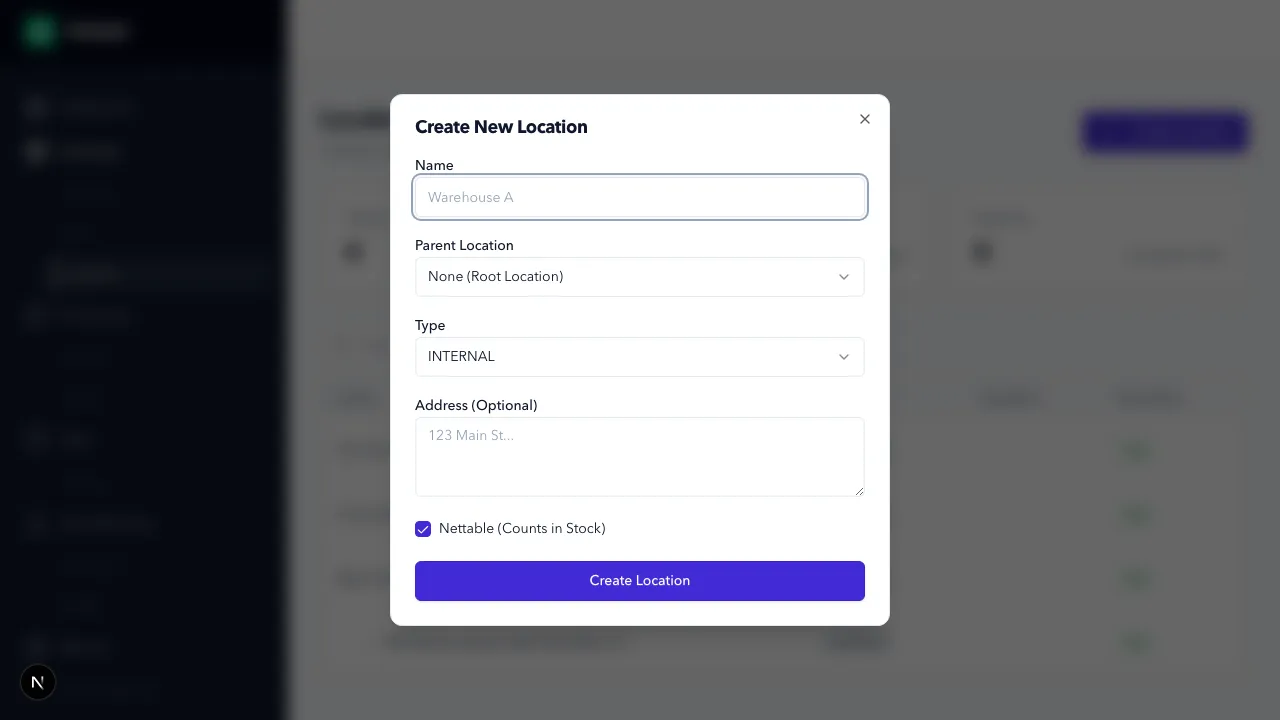This screenshot has height=720, width=1280.
Task: Click the small icon inside the right stats card
Action: pyautogui.click(x=981, y=252)
